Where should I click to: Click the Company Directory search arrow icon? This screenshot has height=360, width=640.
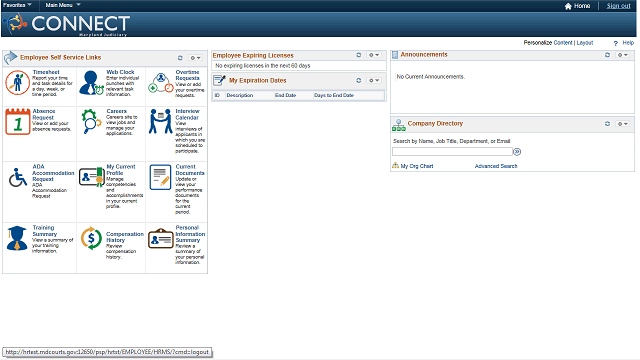click(x=517, y=152)
